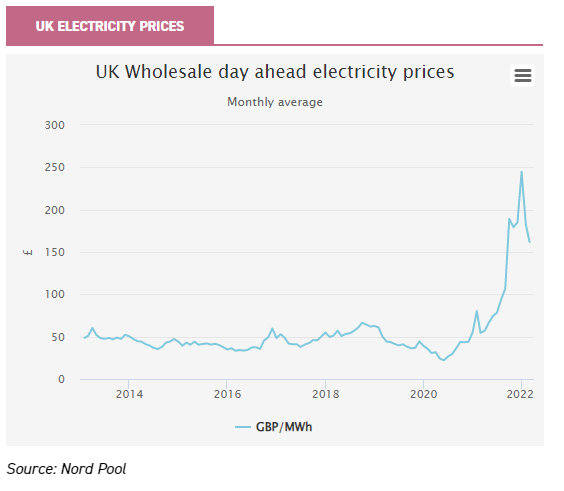The width and height of the screenshot is (564, 491).
Task: Click the legend line color marker
Action: click(243, 427)
